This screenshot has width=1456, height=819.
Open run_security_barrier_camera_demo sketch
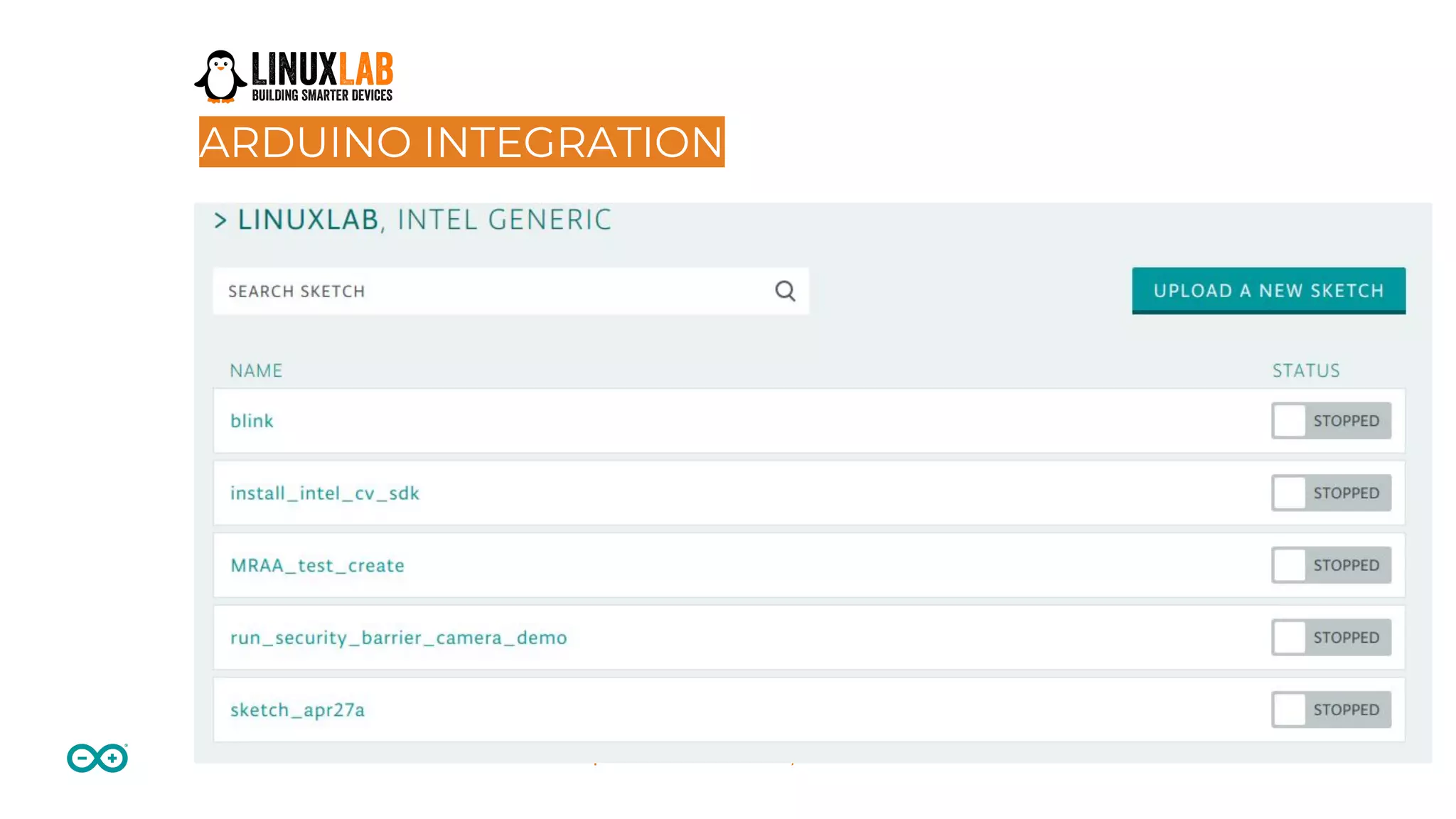398,638
